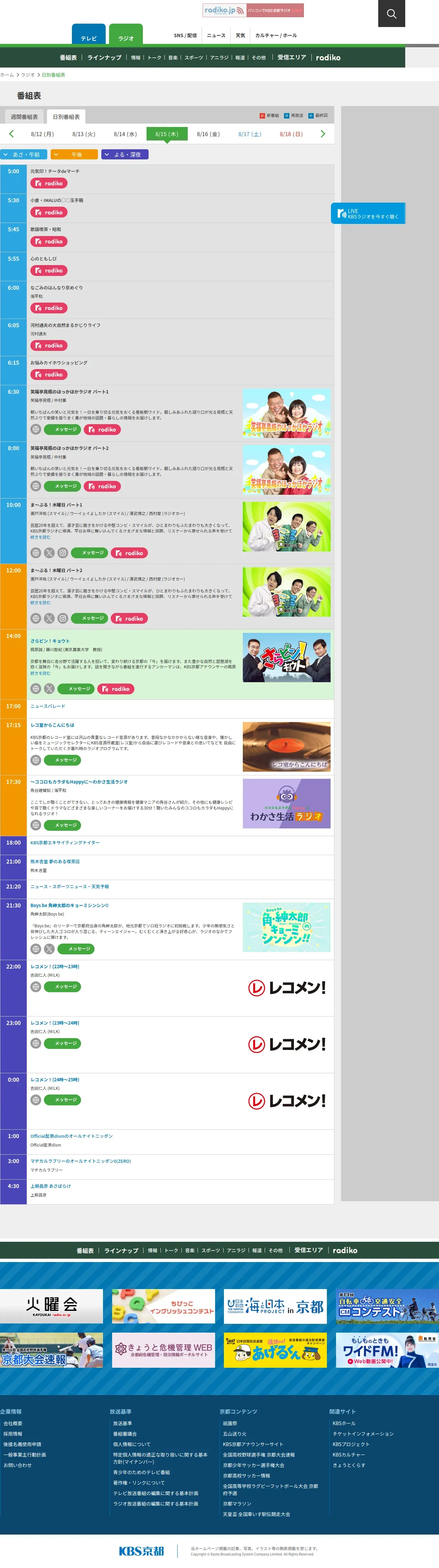Open ワイドFM! banner in footer
439x1568 pixels.
[x=387, y=1350]
